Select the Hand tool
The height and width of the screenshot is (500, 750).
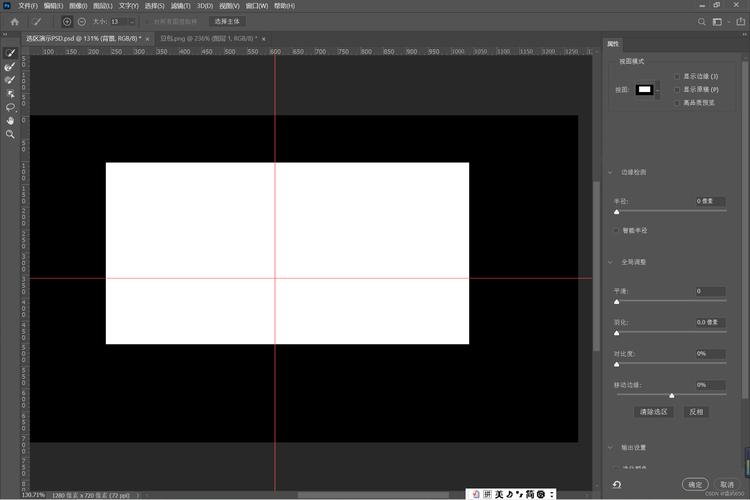(x=11, y=121)
